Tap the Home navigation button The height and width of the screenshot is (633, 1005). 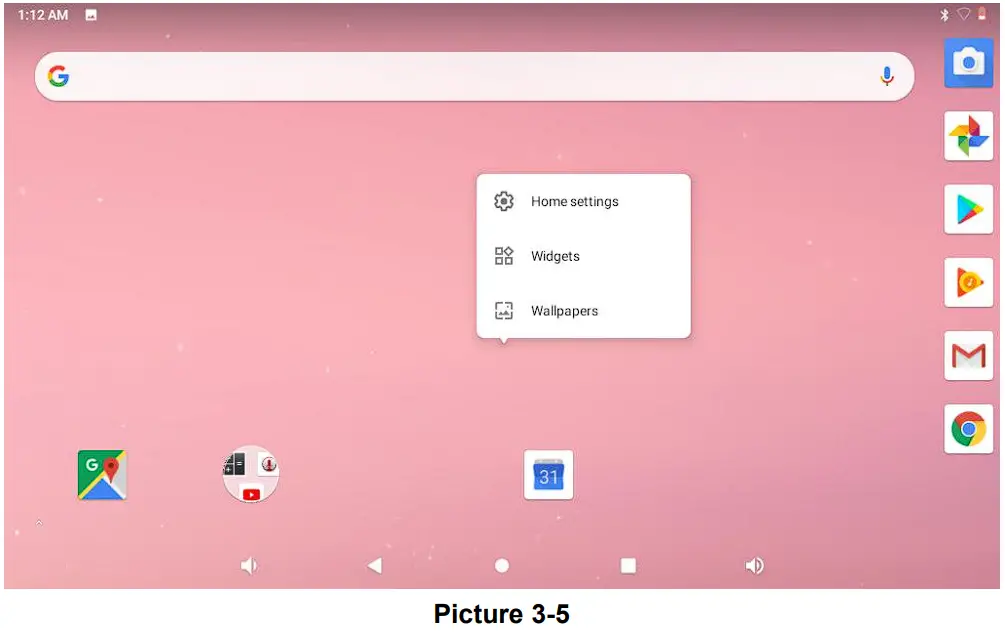tap(502, 566)
